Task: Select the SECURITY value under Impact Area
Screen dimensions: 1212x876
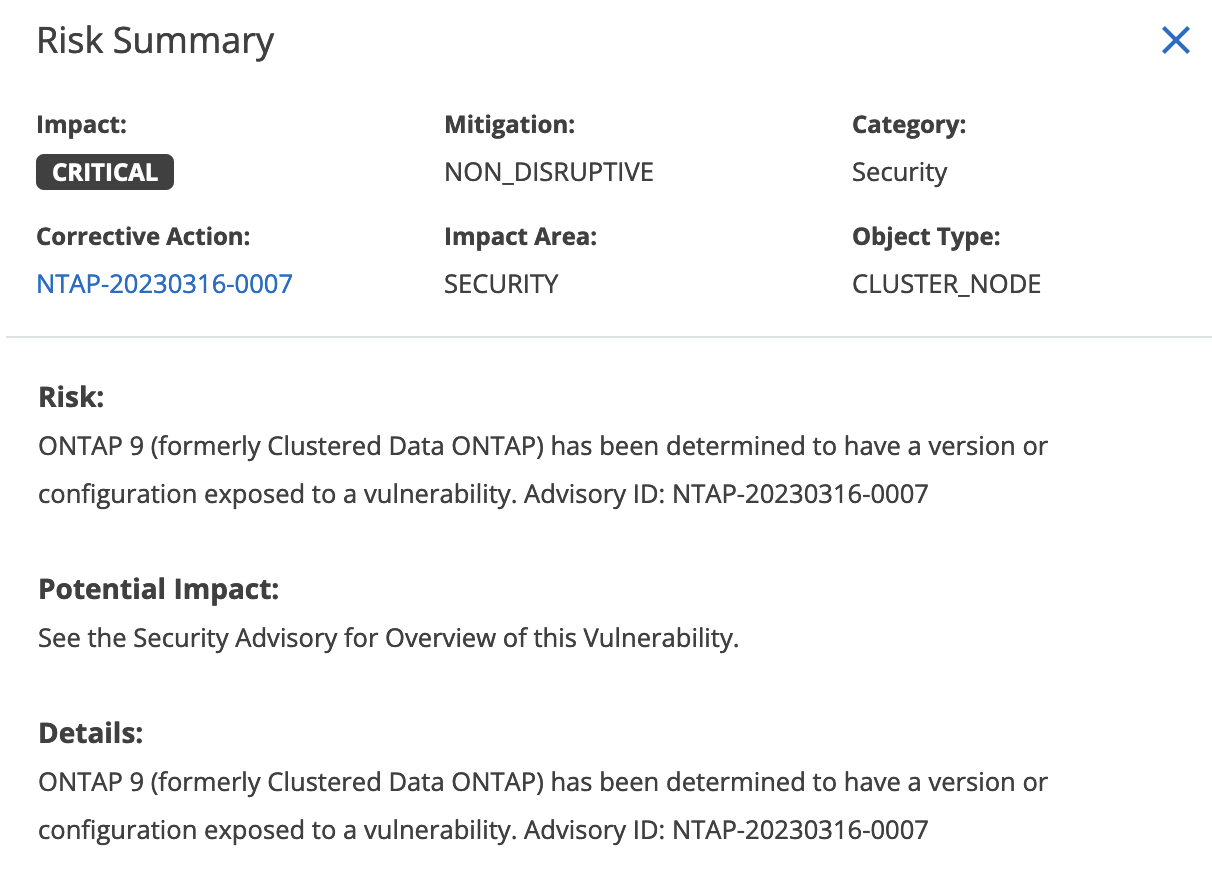Action: tap(501, 284)
